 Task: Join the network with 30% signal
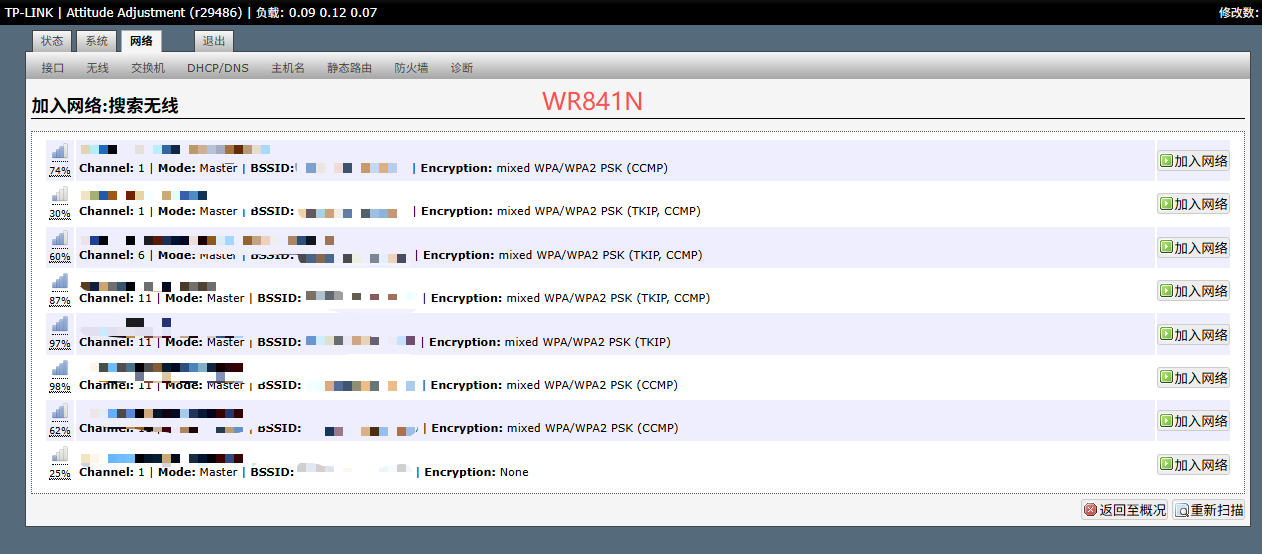pos(1193,204)
